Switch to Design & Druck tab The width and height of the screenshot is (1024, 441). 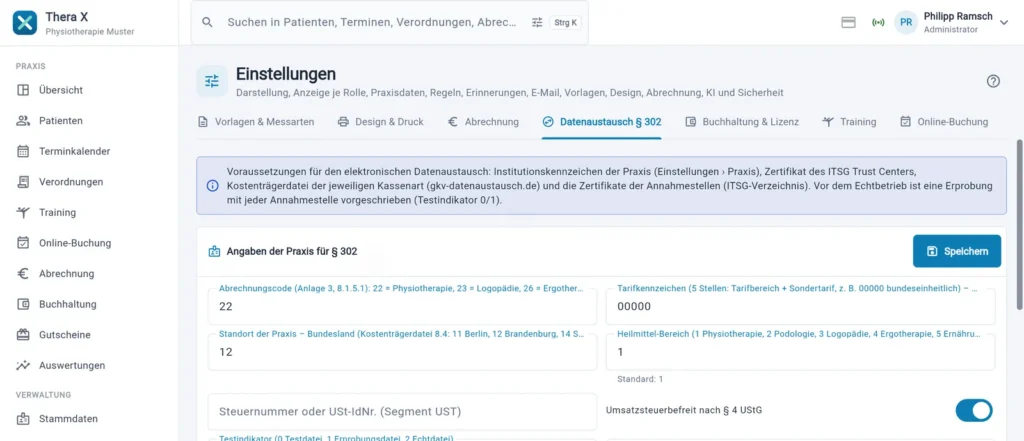click(381, 122)
